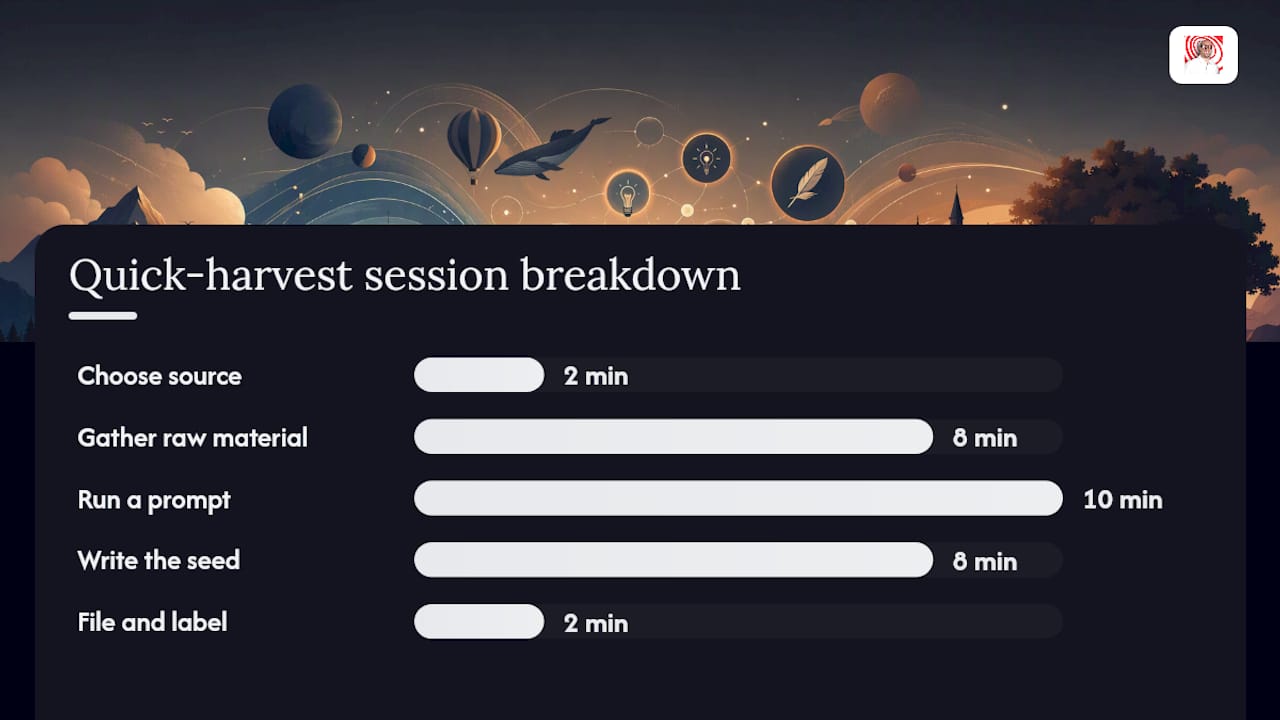1280x720 pixels.
Task: Click the 'Run a prompt' label
Action: pos(154,500)
